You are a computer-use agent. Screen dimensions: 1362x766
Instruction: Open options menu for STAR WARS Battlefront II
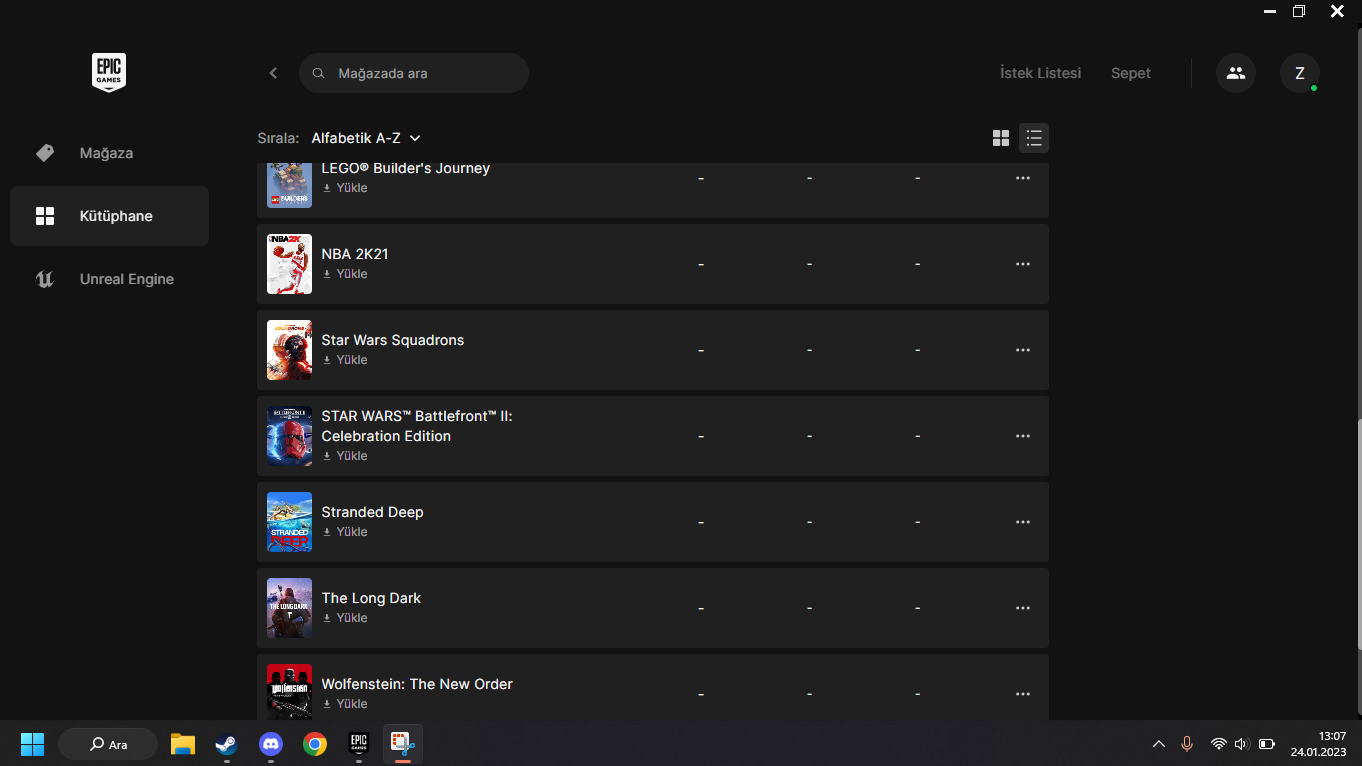[1022, 436]
